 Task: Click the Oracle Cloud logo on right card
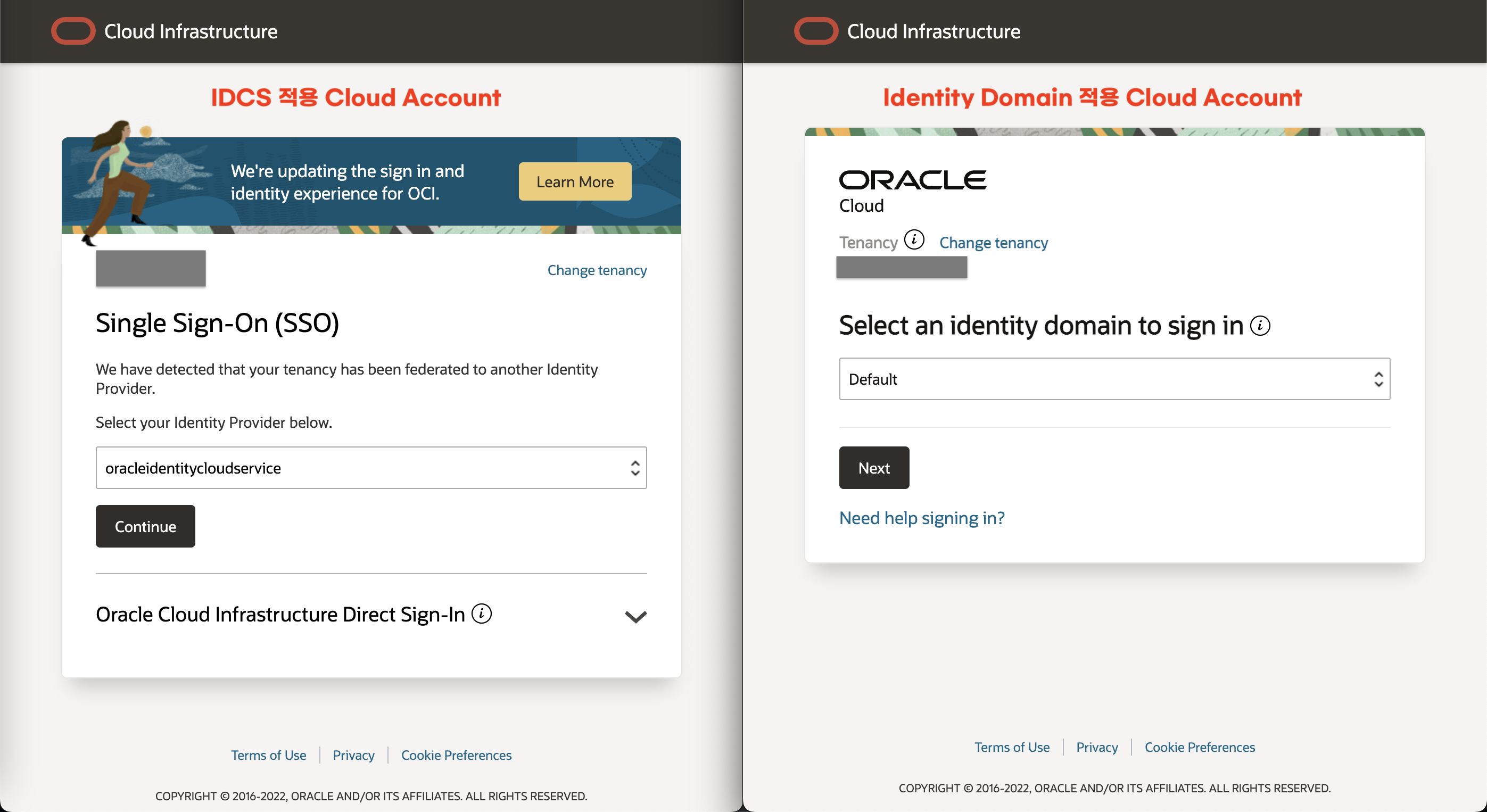point(913,192)
